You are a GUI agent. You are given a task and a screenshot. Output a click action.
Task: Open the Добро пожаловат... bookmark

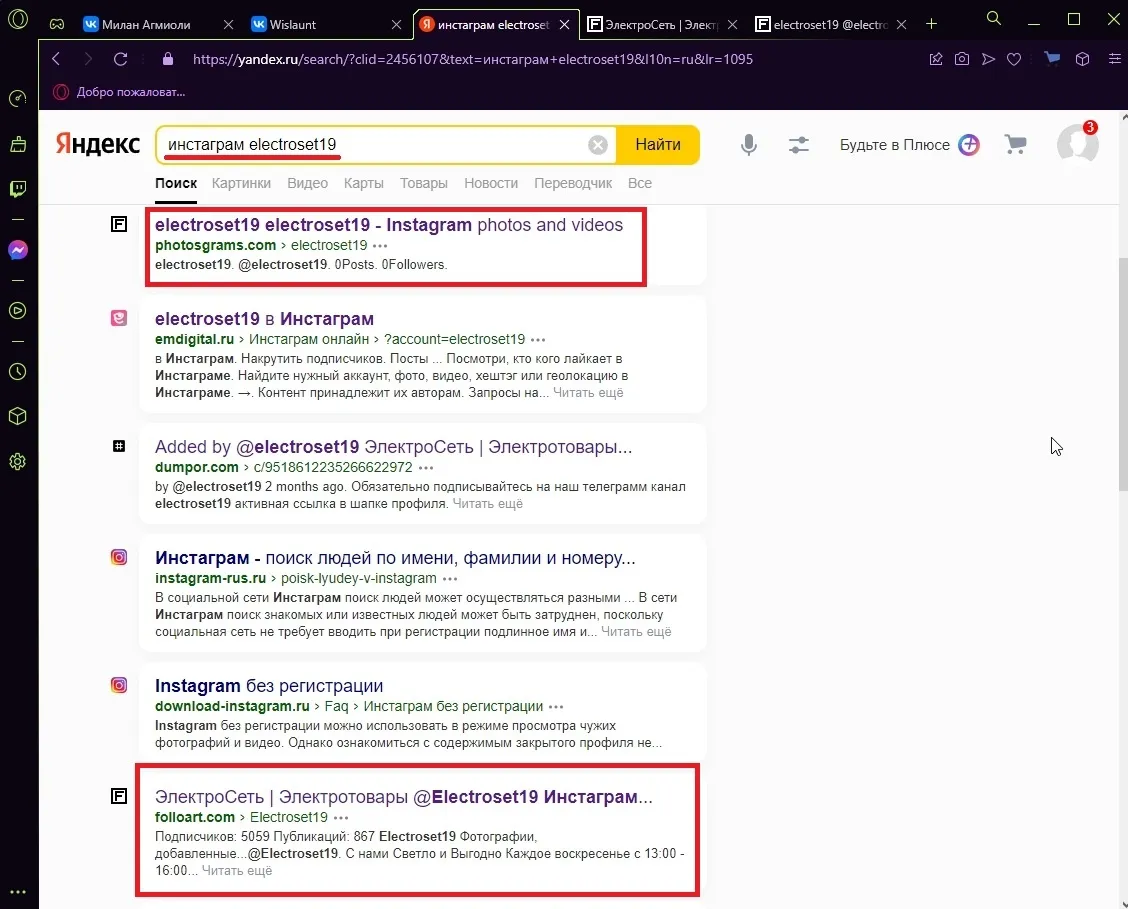pos(119,92)
